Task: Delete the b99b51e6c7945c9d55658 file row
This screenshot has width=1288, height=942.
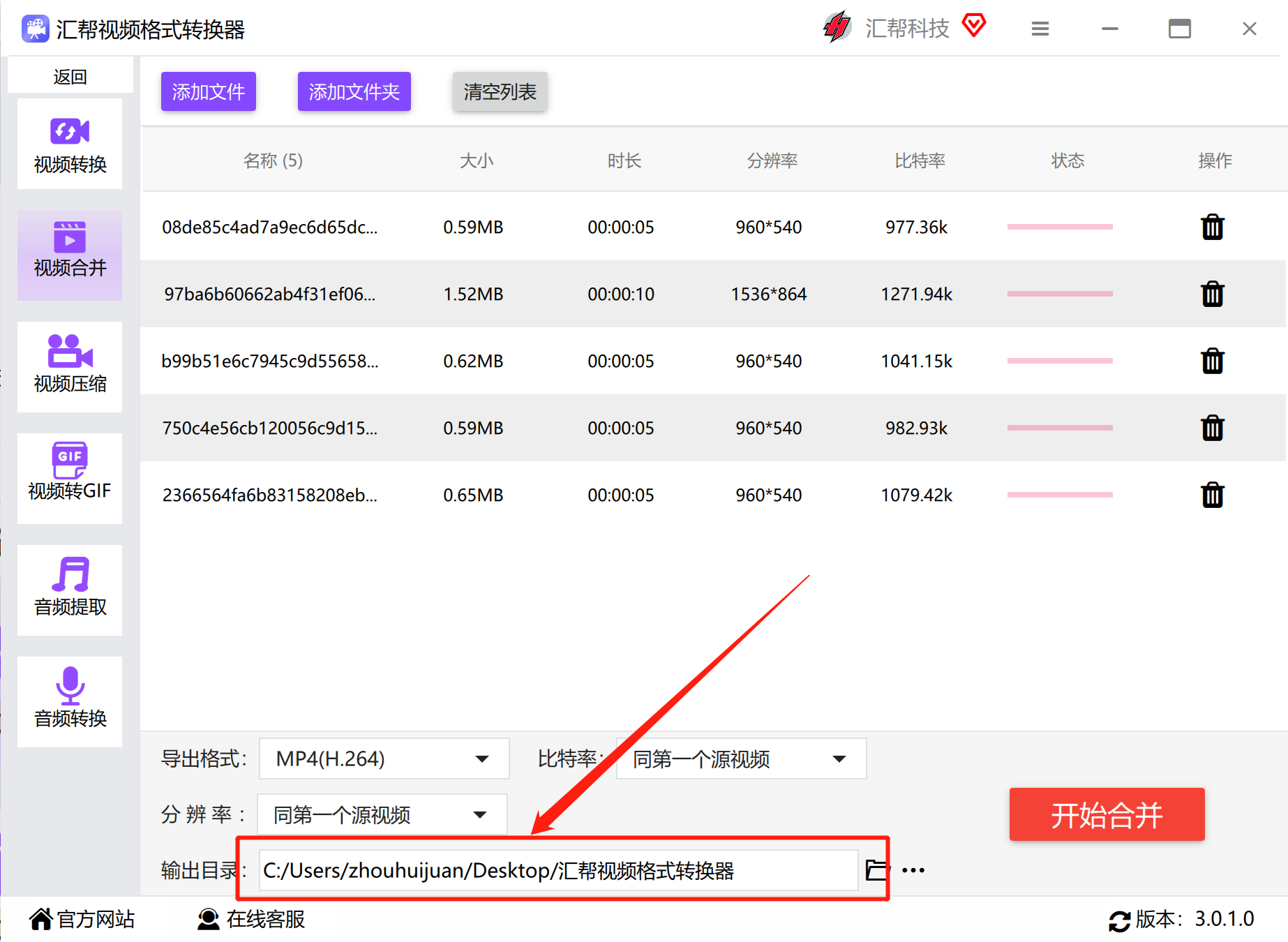Action: pyautogui.click(x=1213, y=361)
